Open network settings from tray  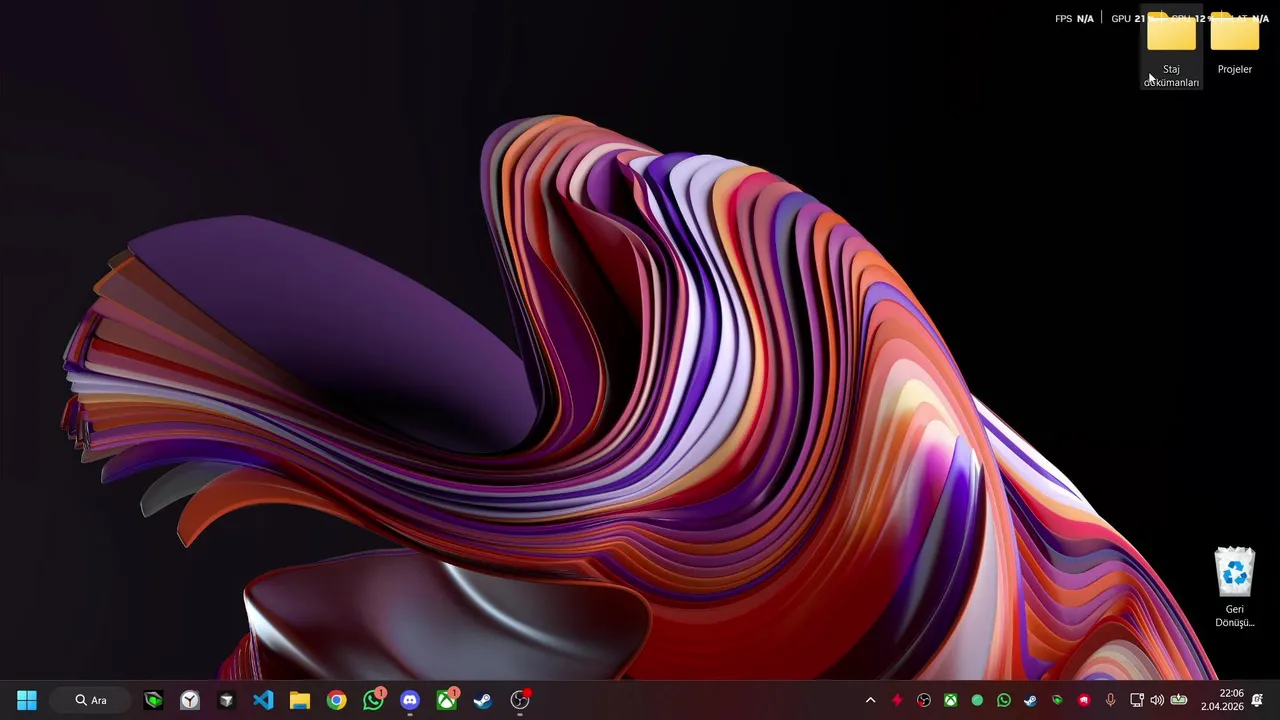(1137, 700)
